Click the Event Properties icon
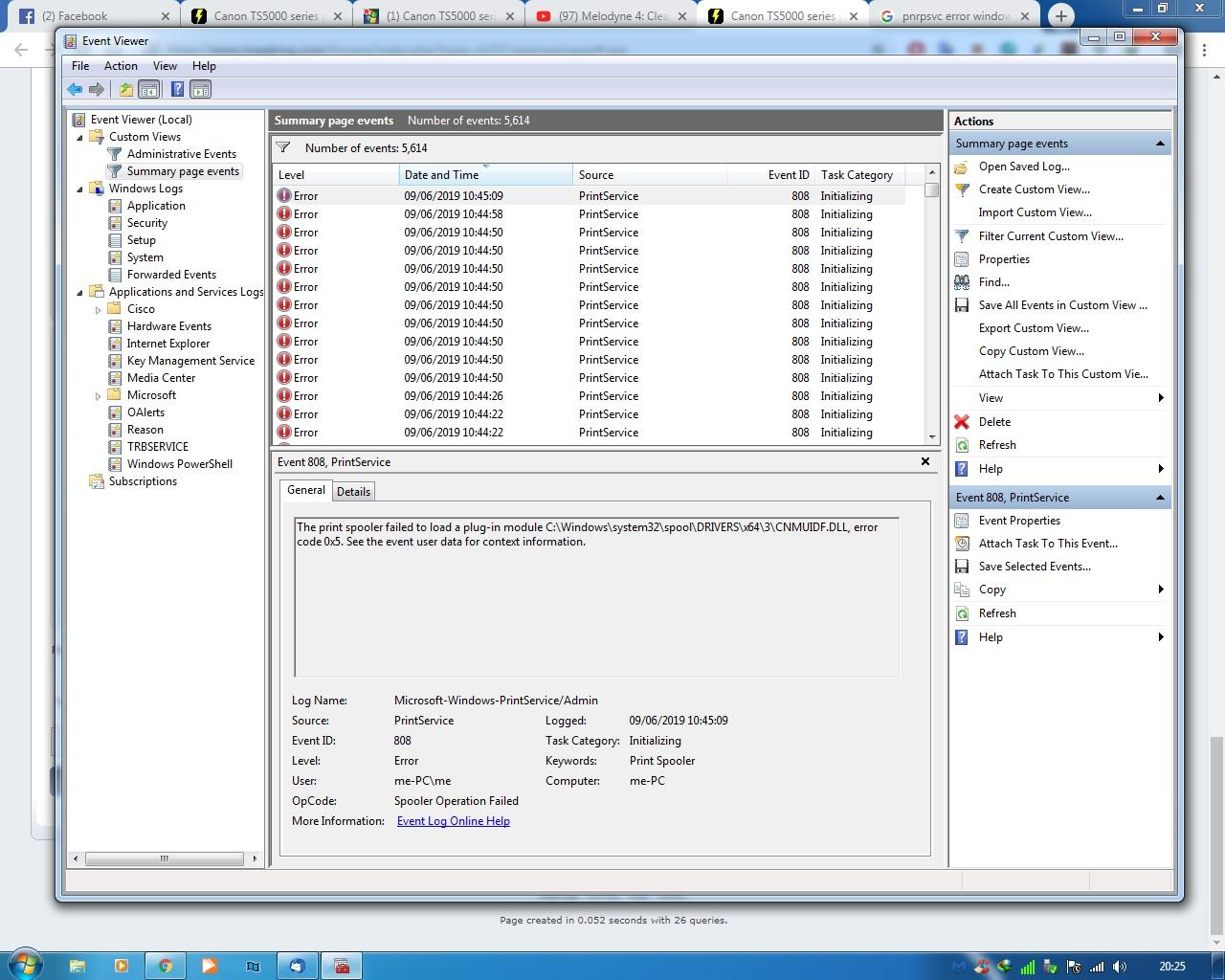1225x980 pixels. pos(962,521)
